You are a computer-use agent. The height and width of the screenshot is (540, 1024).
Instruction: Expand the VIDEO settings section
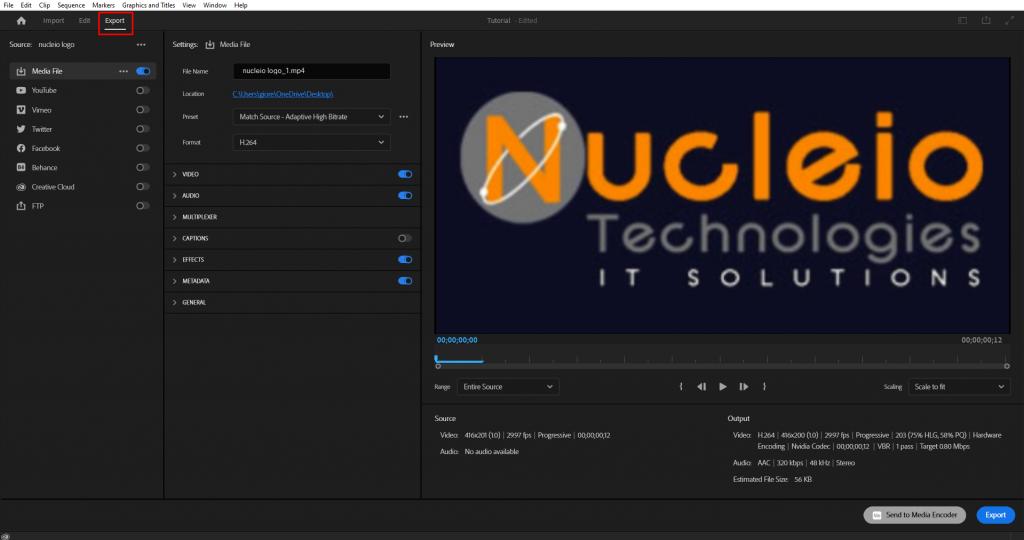(x=174, y=174)
